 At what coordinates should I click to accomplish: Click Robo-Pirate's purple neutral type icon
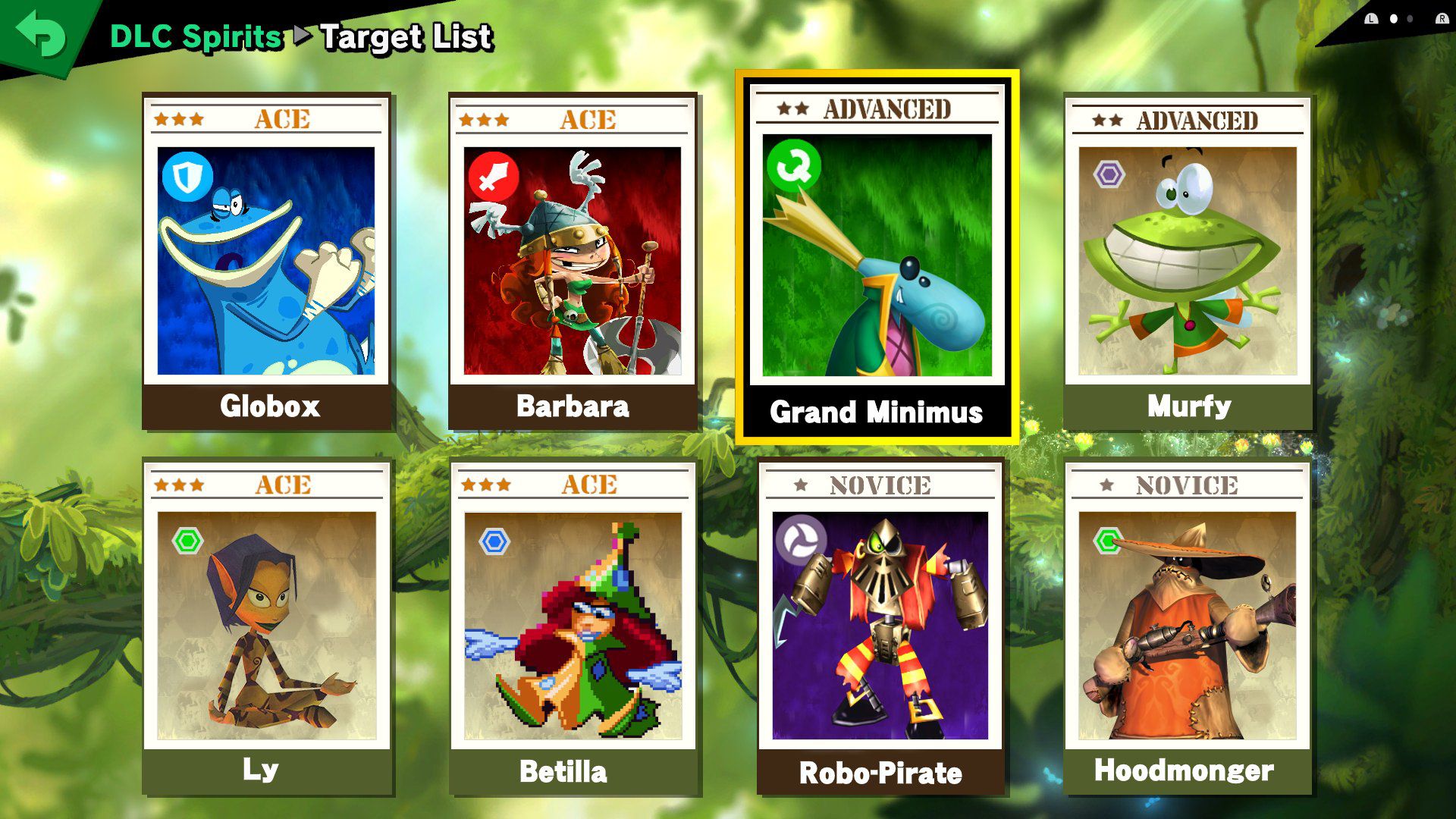(800, 540)
